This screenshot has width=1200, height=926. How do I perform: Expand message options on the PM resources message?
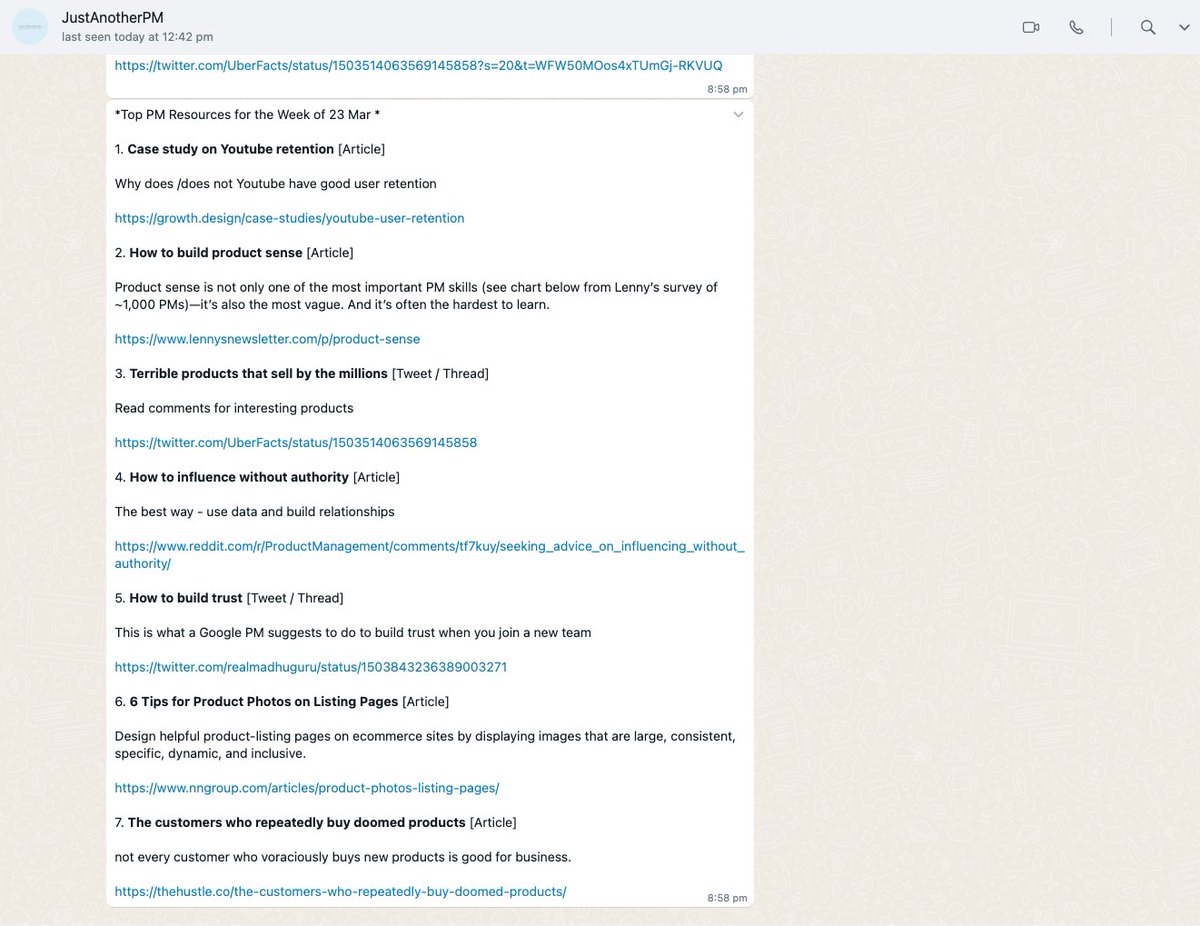tap(738, 114)
